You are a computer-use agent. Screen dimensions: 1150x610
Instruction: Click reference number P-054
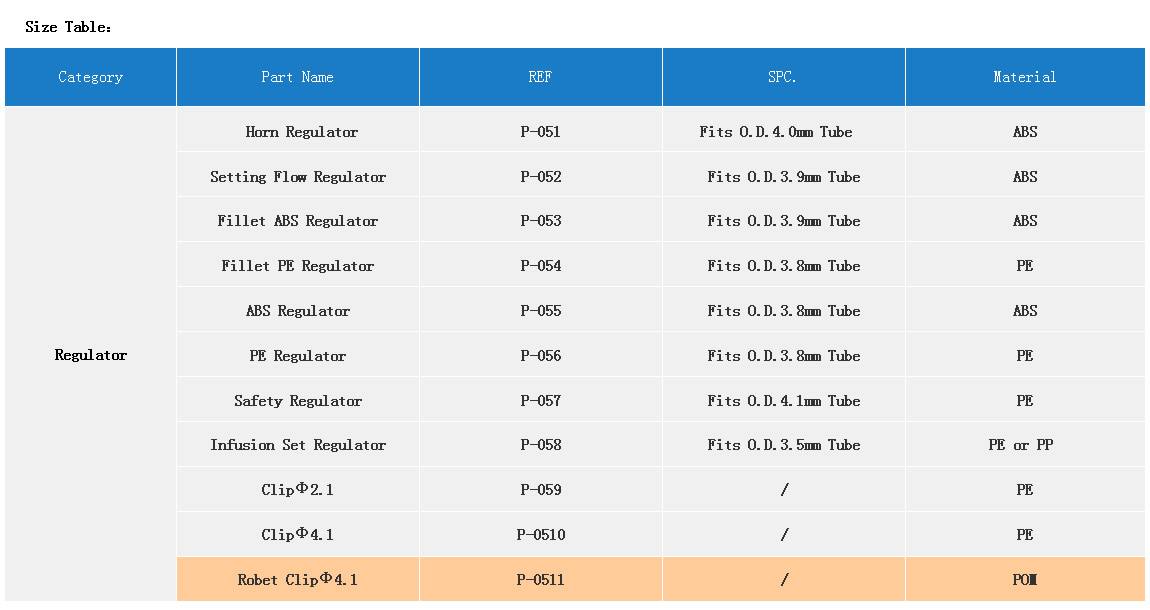click(x=541, y=266)
